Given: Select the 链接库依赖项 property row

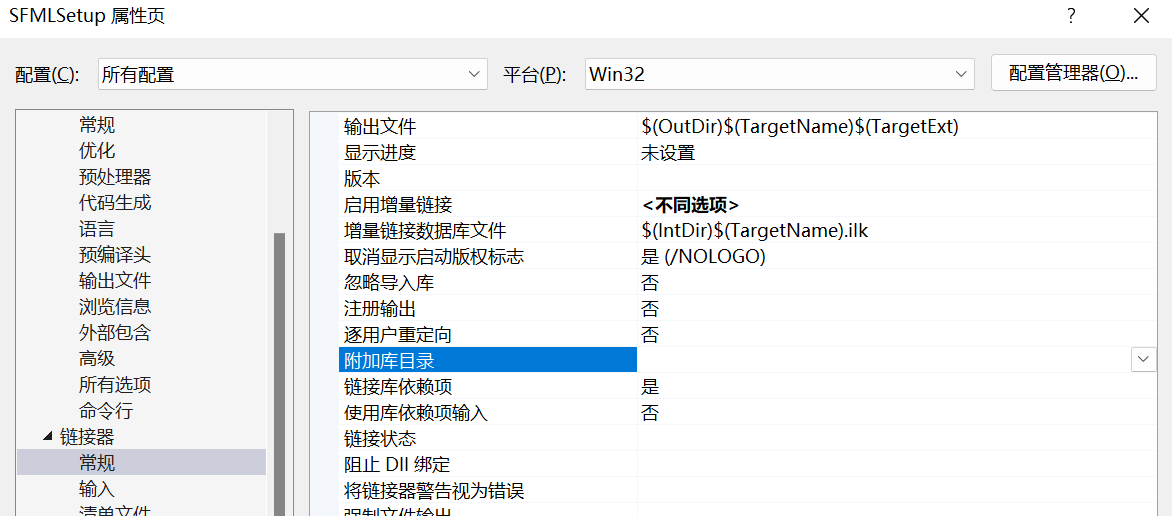Looking at the screenshot, I should pos(747,386).
